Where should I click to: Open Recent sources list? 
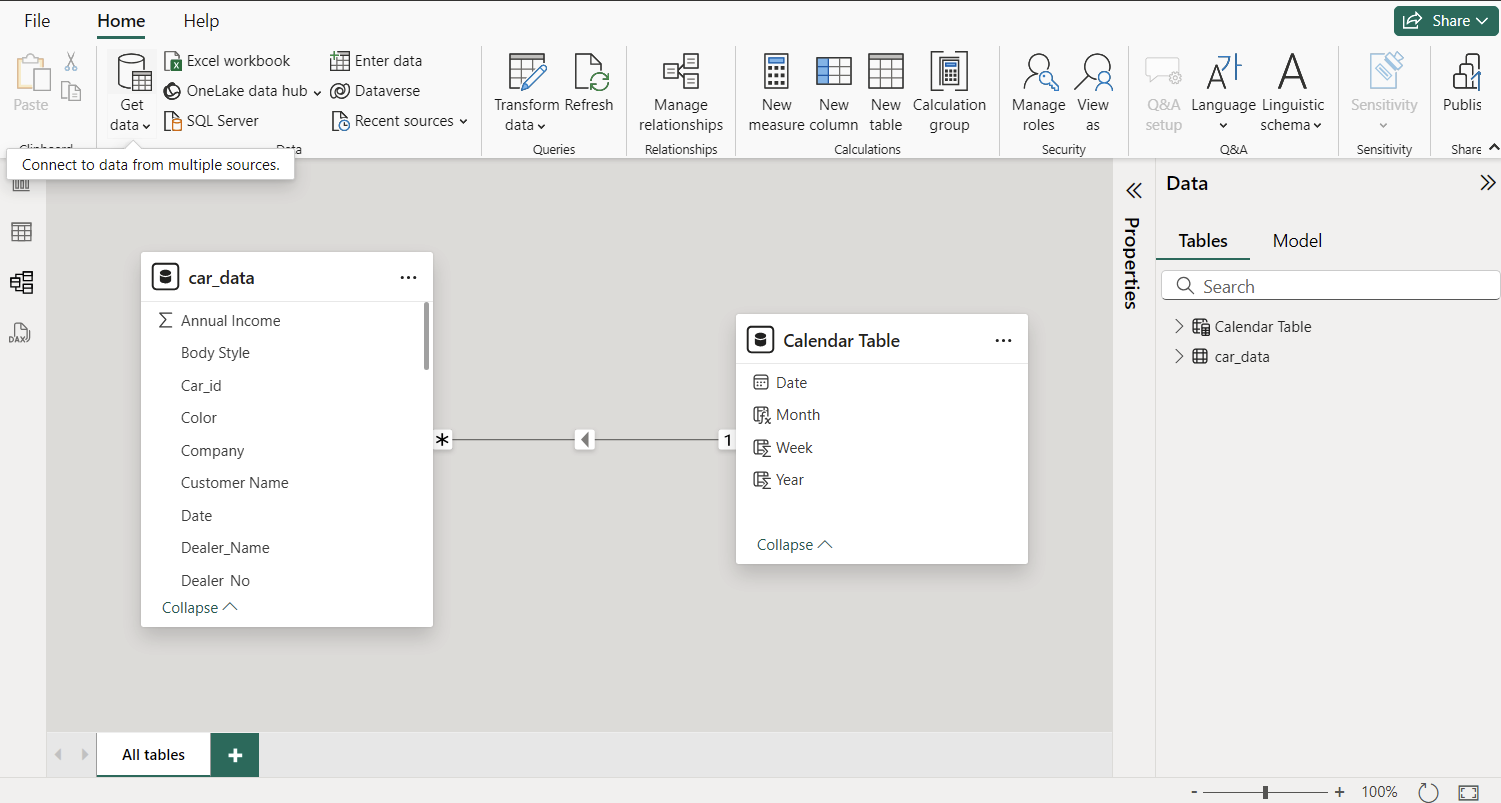[399, 121]
